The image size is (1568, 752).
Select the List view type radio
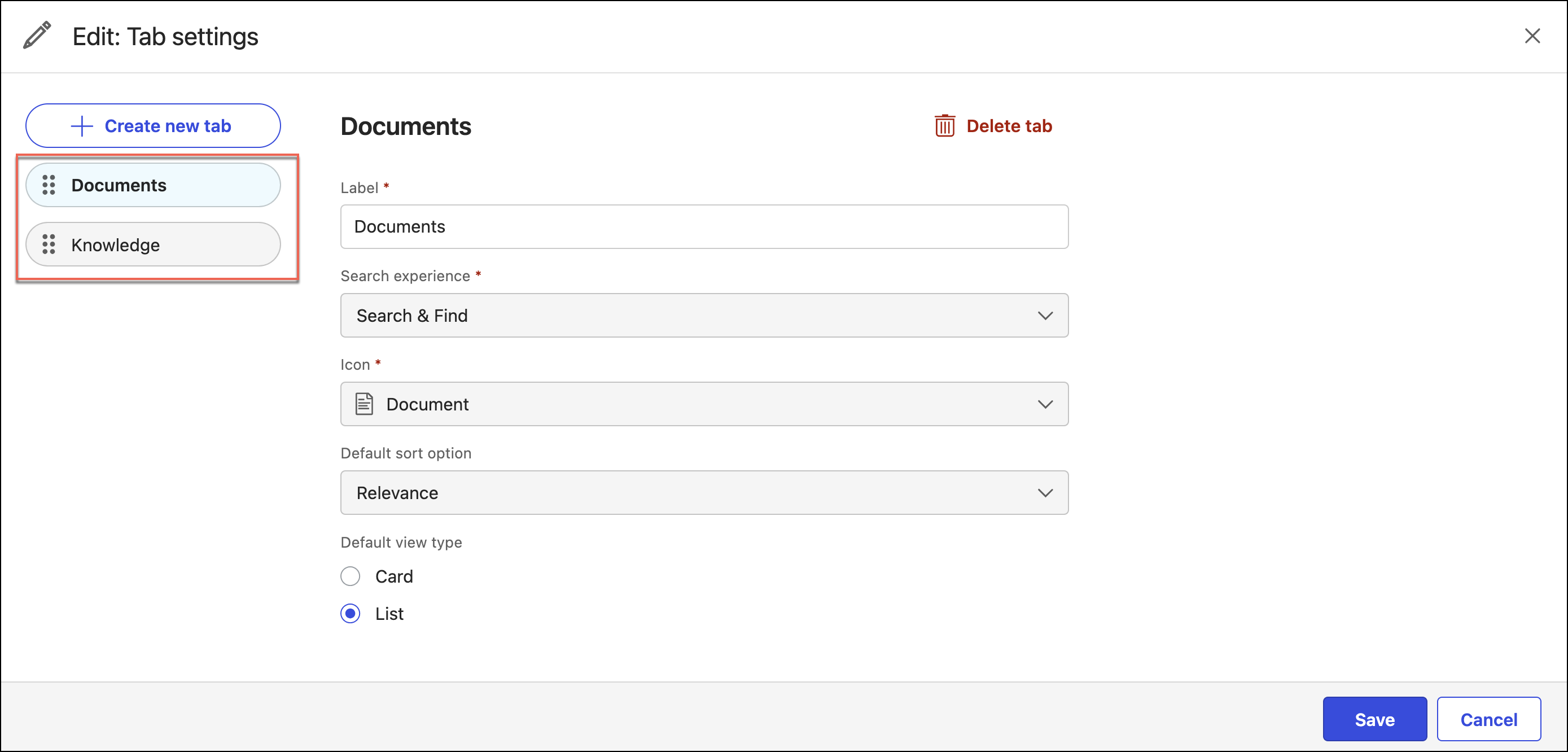[350, 613]
